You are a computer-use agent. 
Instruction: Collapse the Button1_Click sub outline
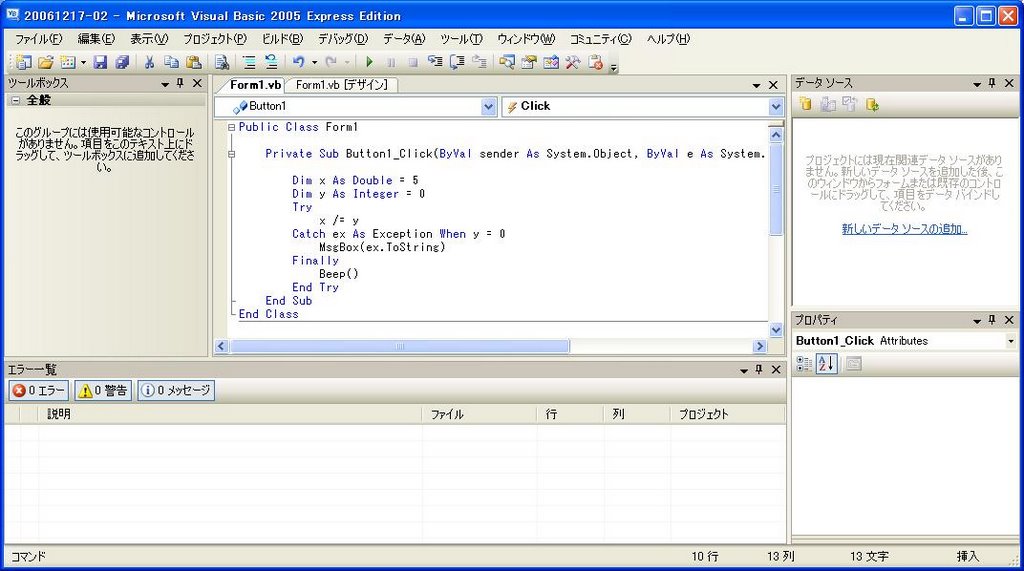pos(231,154)
